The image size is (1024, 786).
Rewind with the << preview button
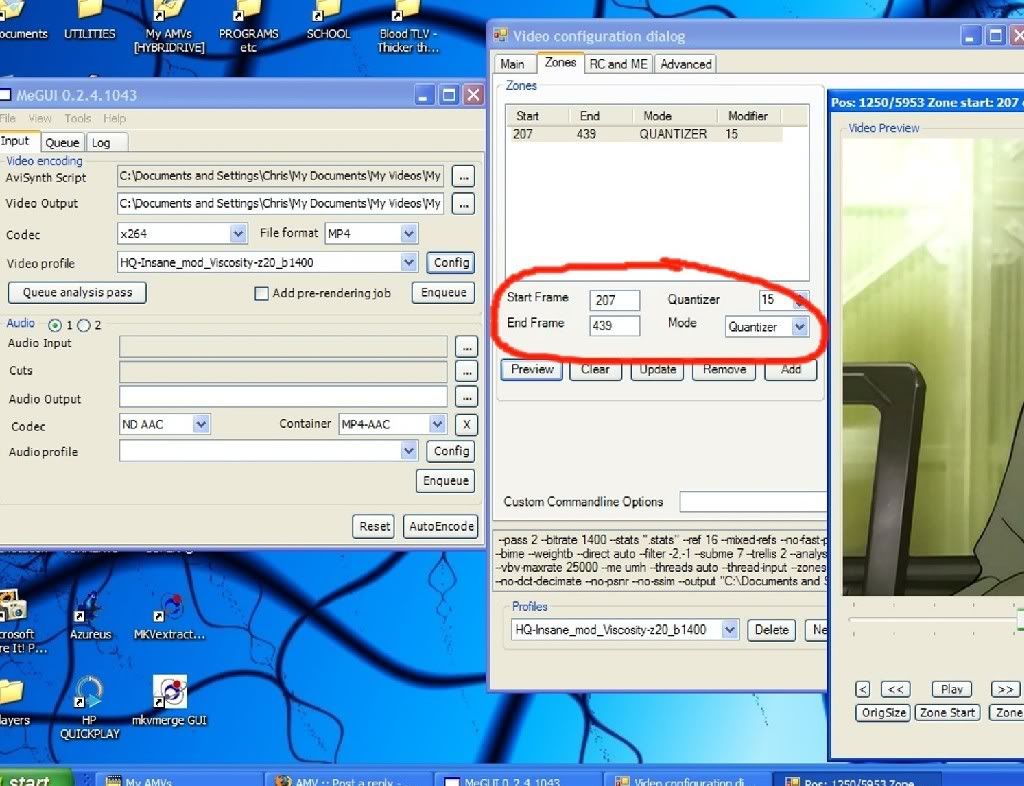pos(895,689)
